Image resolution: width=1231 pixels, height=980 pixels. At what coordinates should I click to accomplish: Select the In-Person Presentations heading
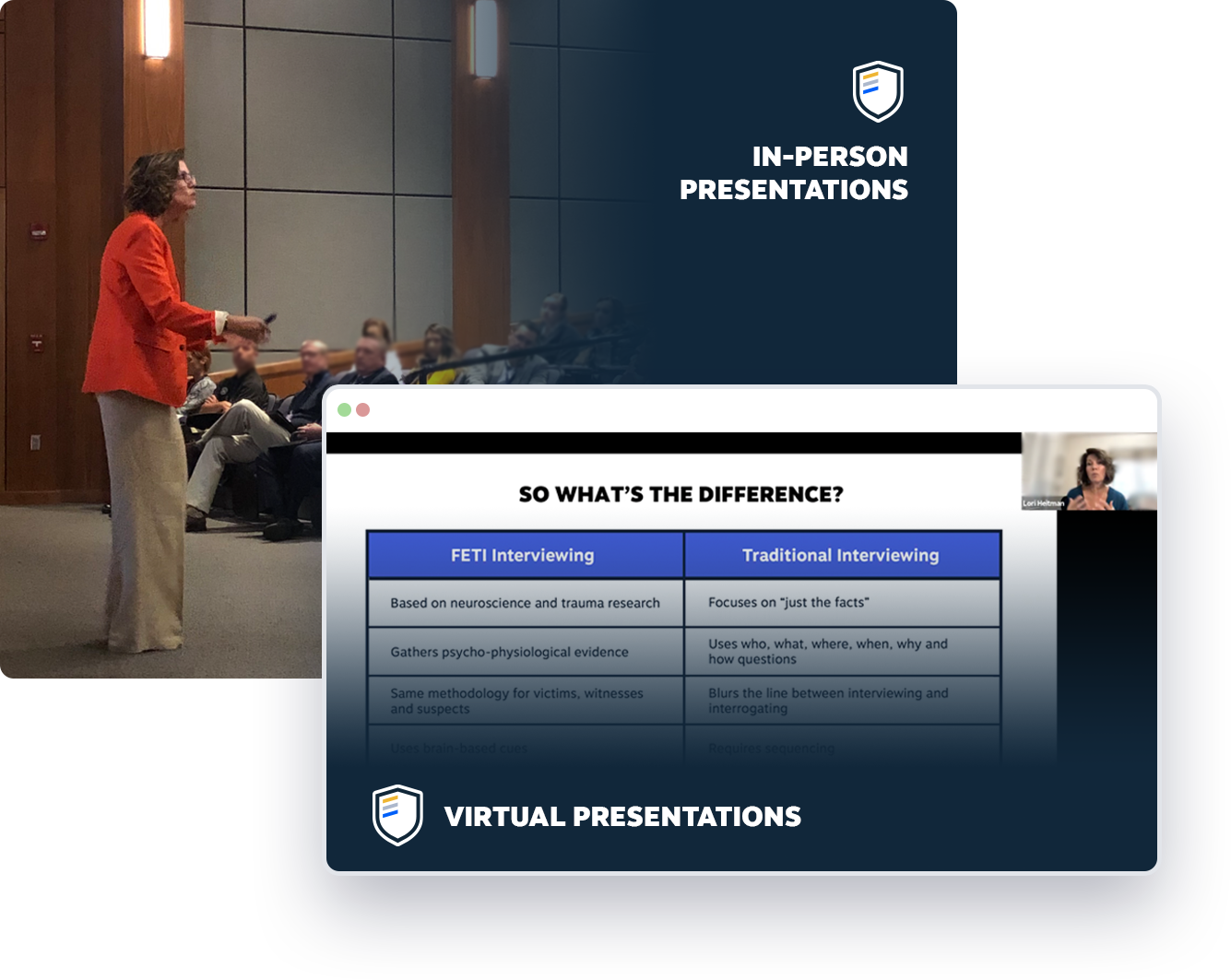click(793, 172)
